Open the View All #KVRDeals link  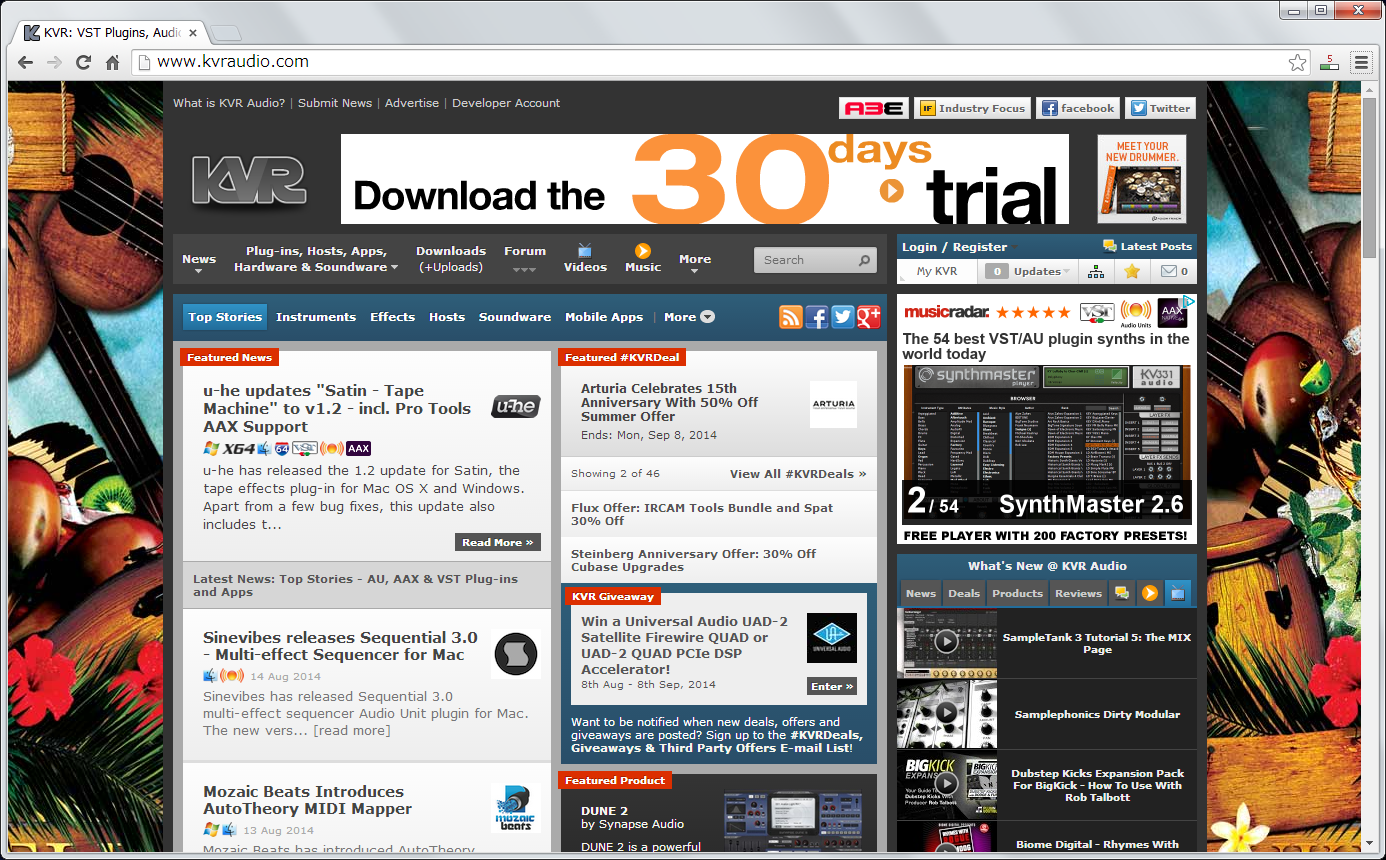[x=798, y=474]
